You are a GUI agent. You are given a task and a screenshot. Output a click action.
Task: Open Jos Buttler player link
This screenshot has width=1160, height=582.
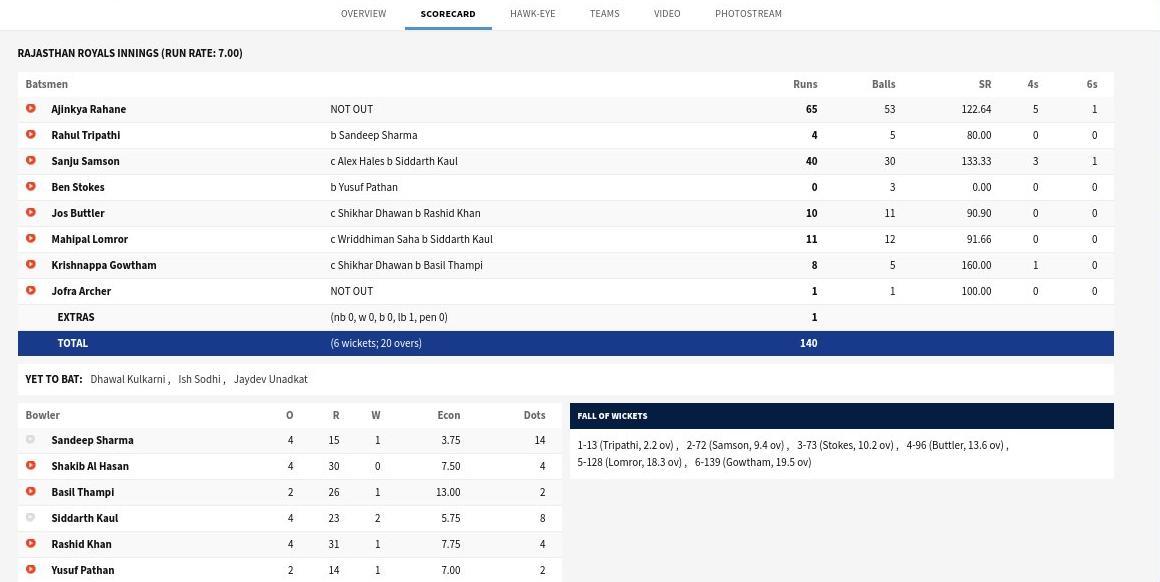pyautogui.click(x=78, y=213)
